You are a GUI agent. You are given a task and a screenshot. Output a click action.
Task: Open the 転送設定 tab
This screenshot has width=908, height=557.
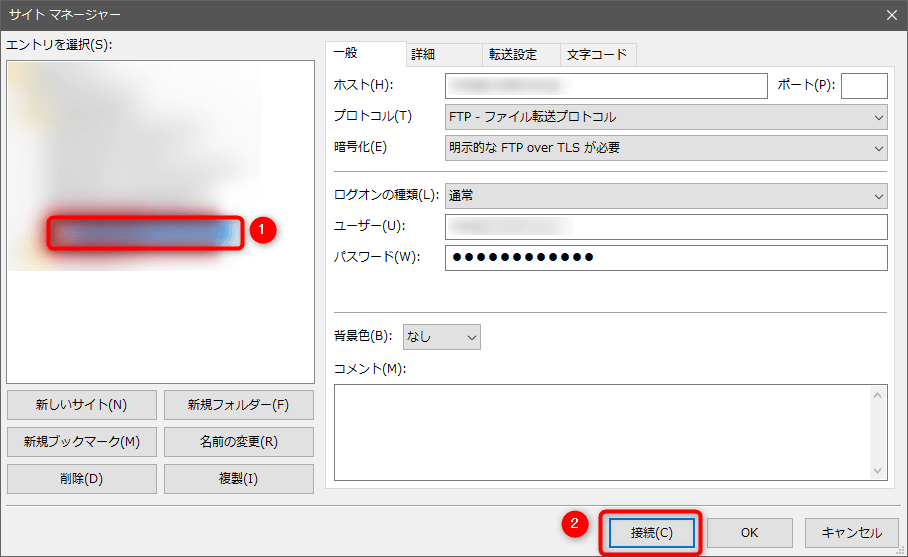(x=512, y=54)
